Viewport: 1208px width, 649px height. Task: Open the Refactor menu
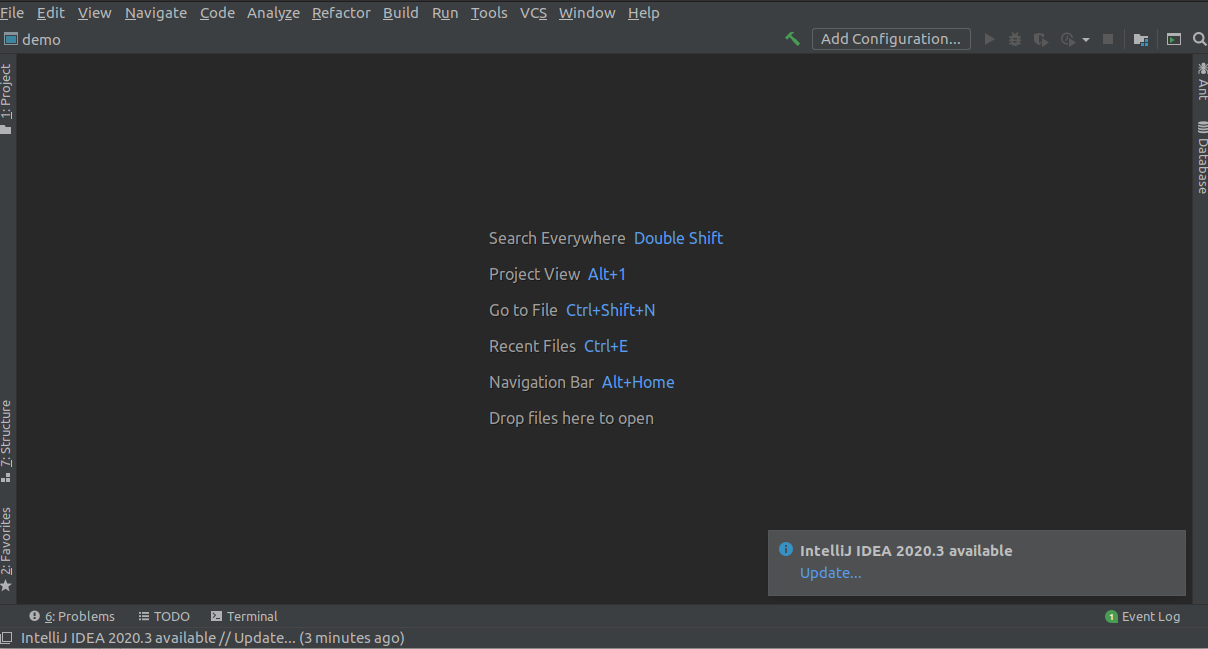pos(341,13)
